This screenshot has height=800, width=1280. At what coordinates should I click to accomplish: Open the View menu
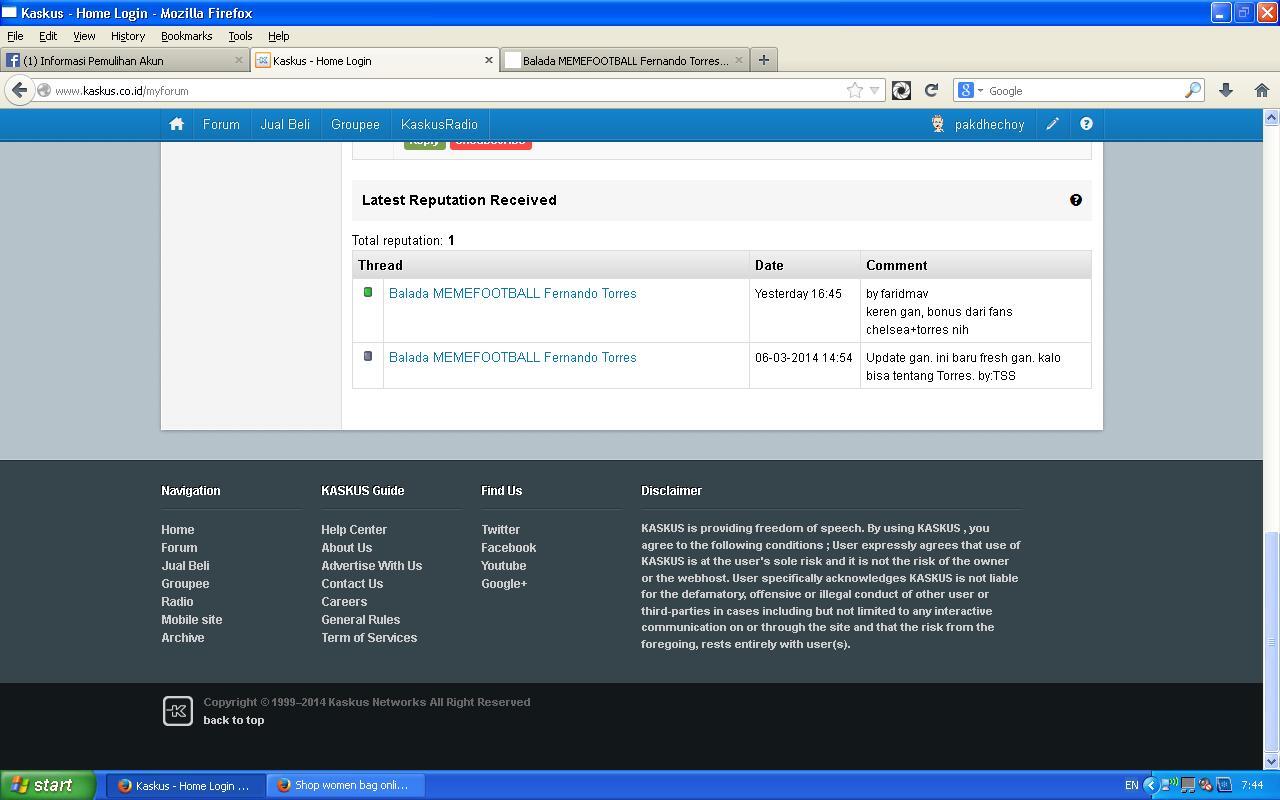point(84,36)
